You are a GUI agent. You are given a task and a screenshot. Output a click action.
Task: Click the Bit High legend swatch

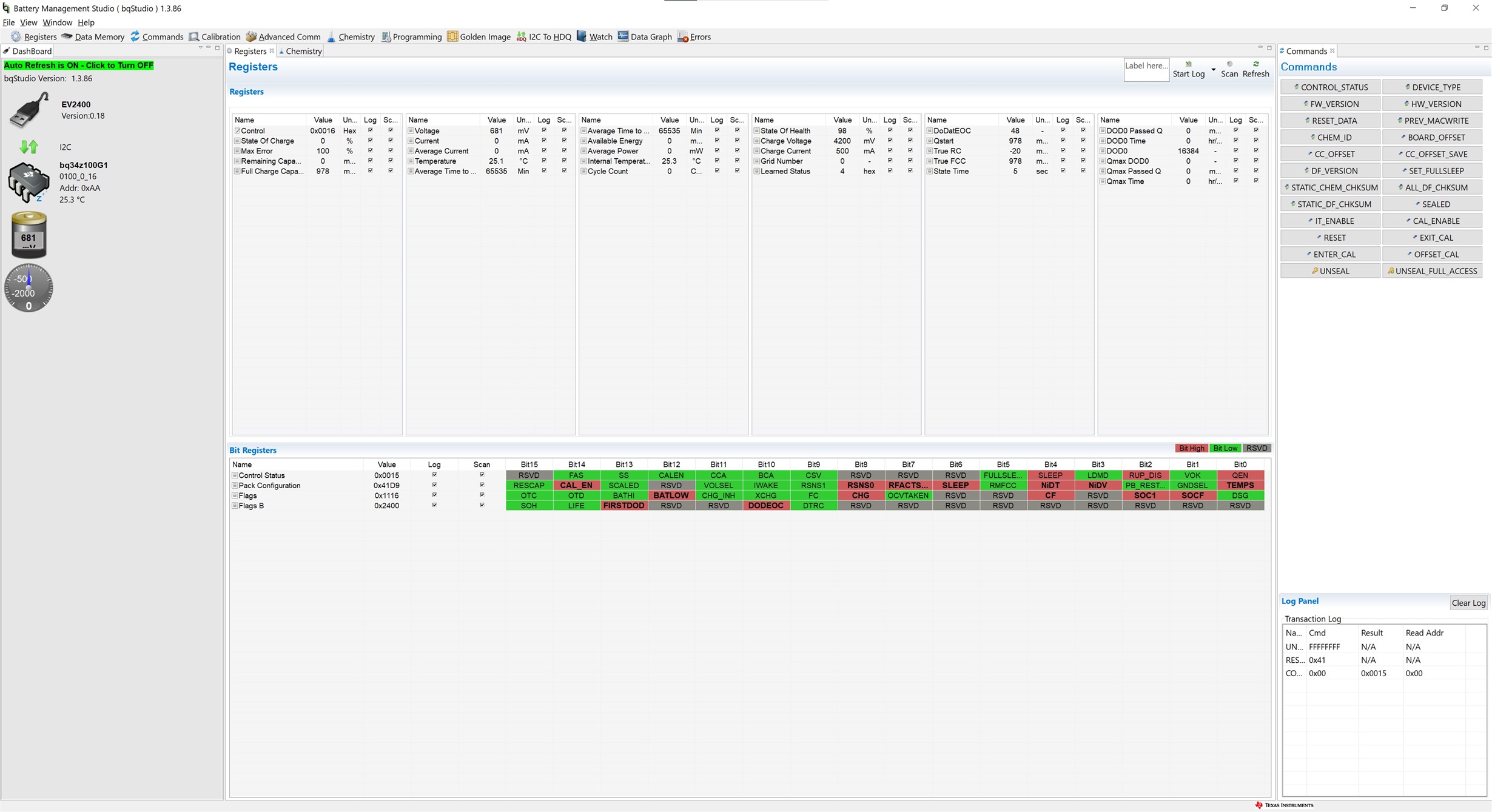[1191, 448]
